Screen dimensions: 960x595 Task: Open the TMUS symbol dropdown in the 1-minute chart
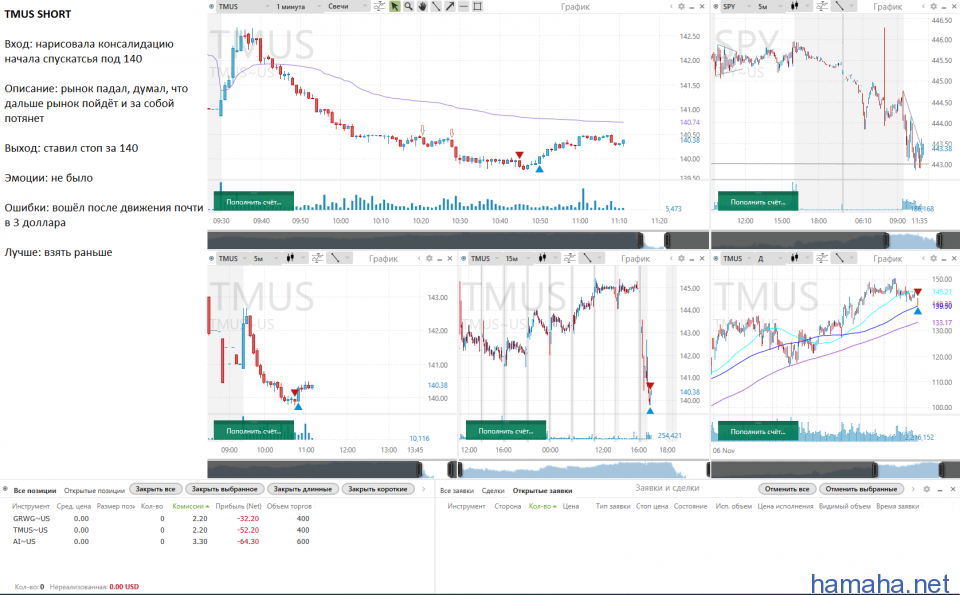coord(244,6)
